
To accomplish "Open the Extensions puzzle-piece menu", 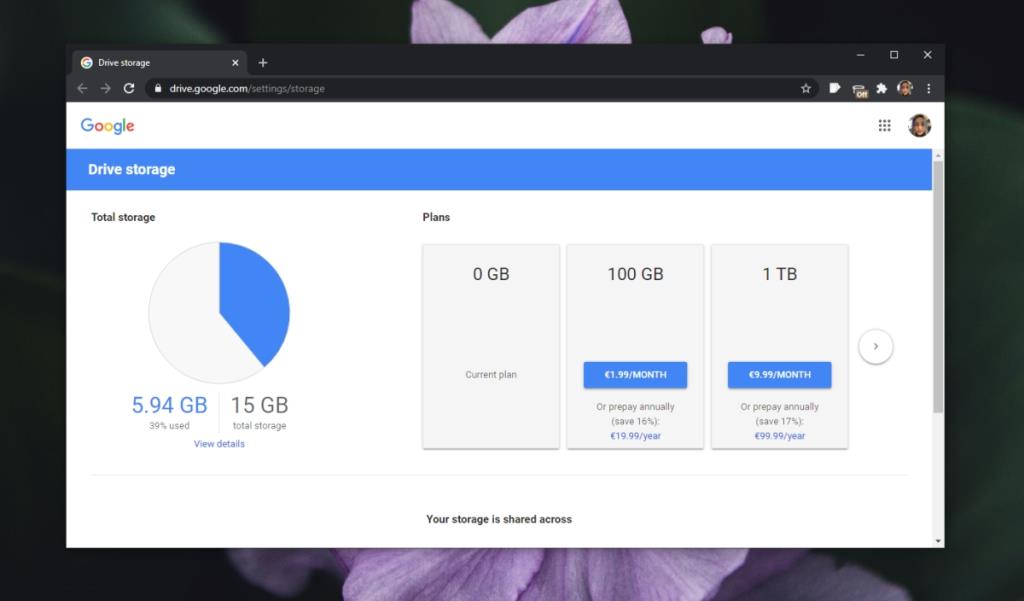I will (882, 88).
